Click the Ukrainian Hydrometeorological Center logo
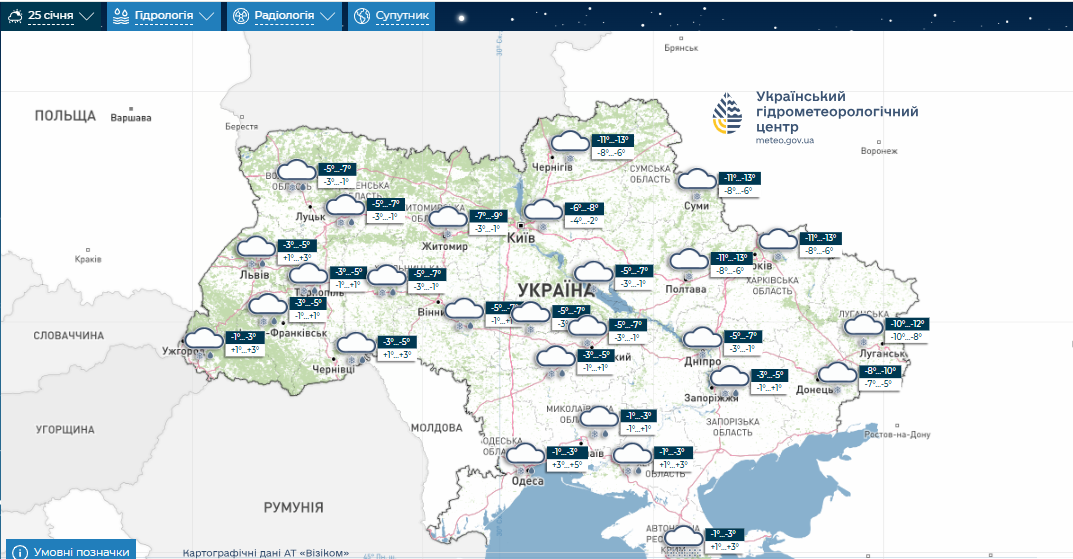The height and width of the screenshot is (559, 1073). (728, 115)
